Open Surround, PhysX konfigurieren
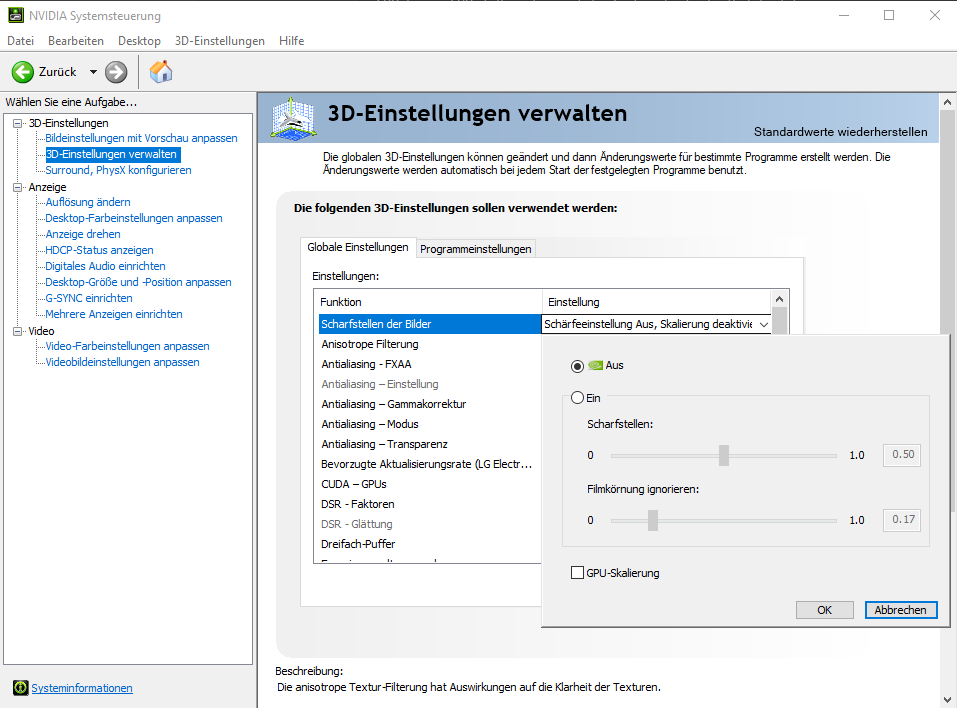The width and height of the screenshot is (957, 708). click(x=118, y=170)
